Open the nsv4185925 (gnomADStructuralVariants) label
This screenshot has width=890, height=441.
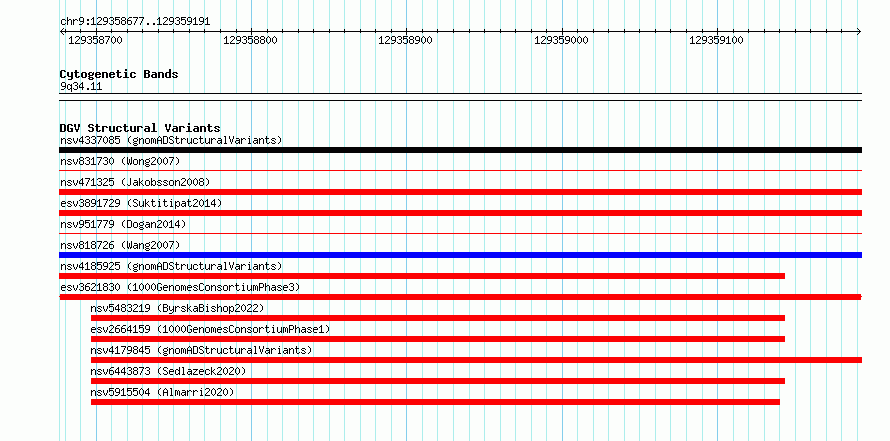pos(171,266)
